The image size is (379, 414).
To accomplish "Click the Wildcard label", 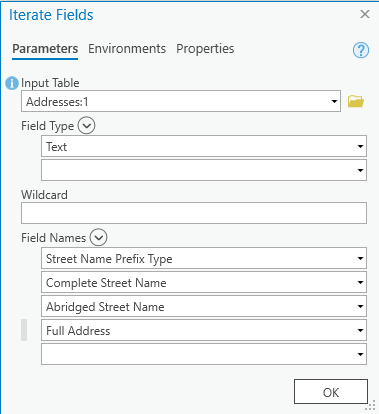I will [44, 195].
